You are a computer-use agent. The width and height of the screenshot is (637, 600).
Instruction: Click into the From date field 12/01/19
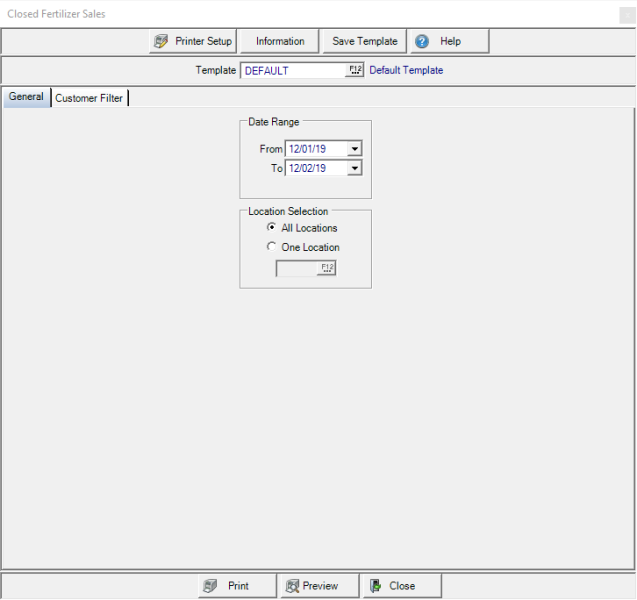(315, 149)
